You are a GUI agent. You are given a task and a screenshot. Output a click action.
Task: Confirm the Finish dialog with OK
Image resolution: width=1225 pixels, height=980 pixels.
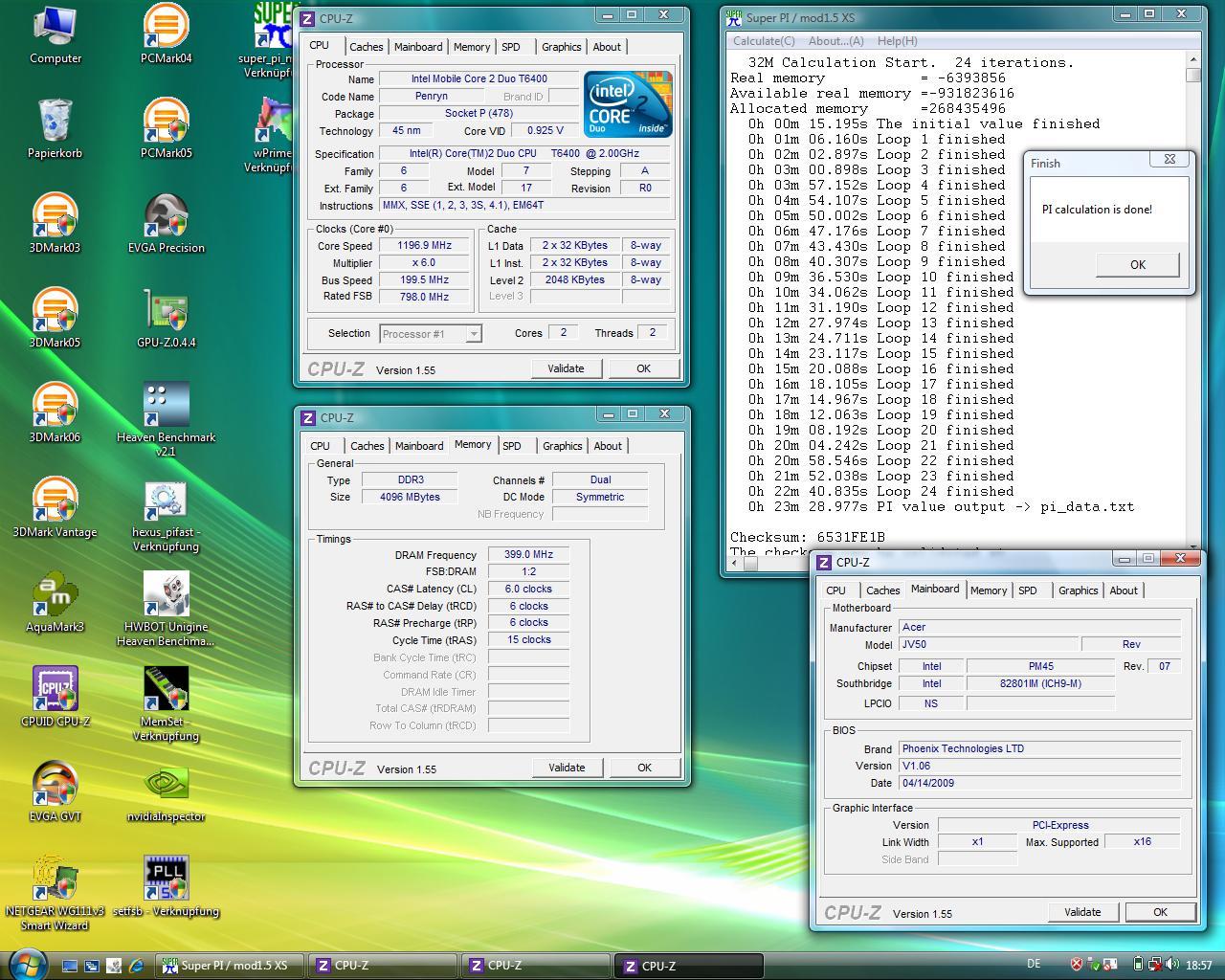(1137, 264)
